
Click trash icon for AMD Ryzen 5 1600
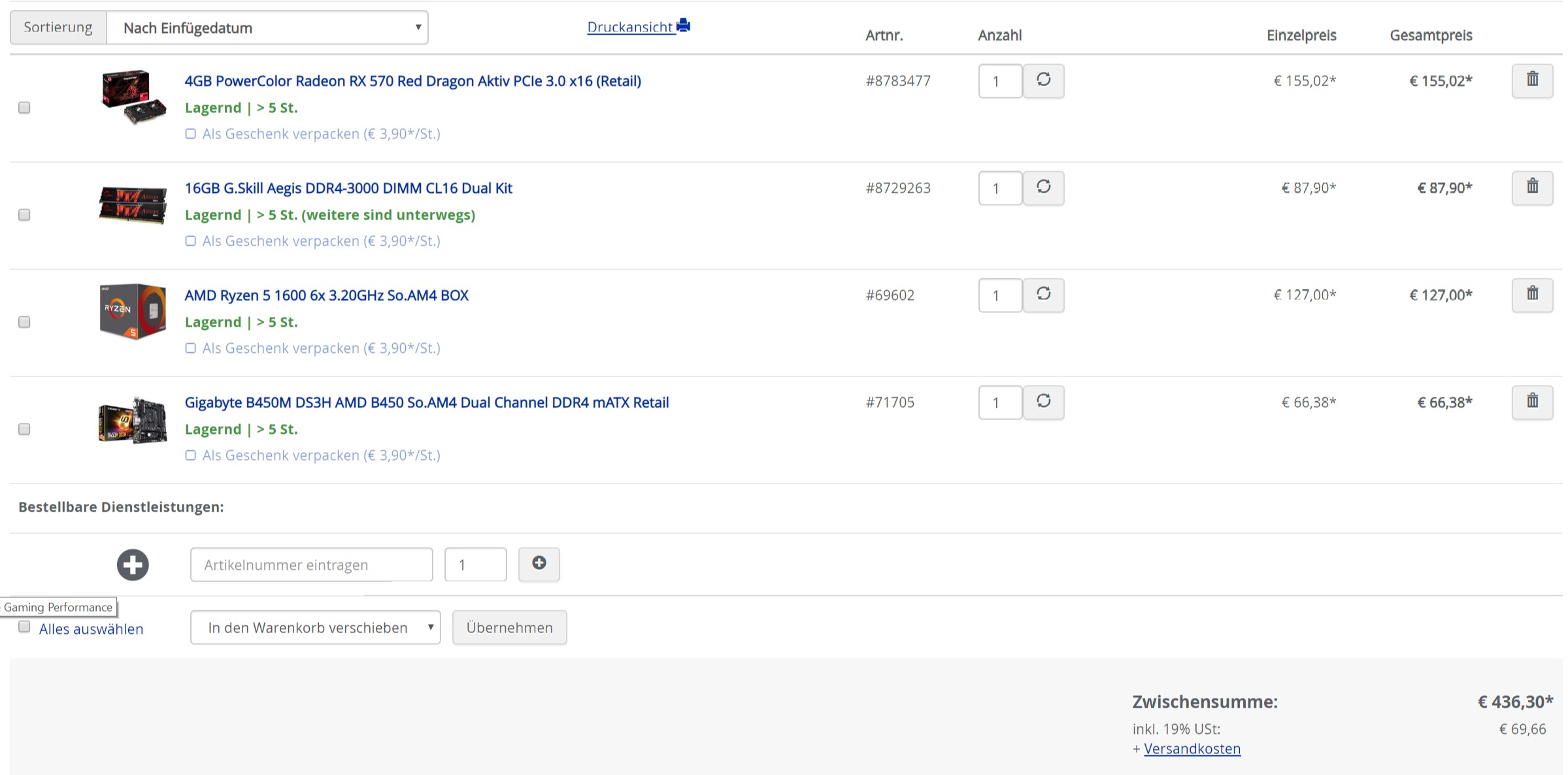pos(1531,295)
